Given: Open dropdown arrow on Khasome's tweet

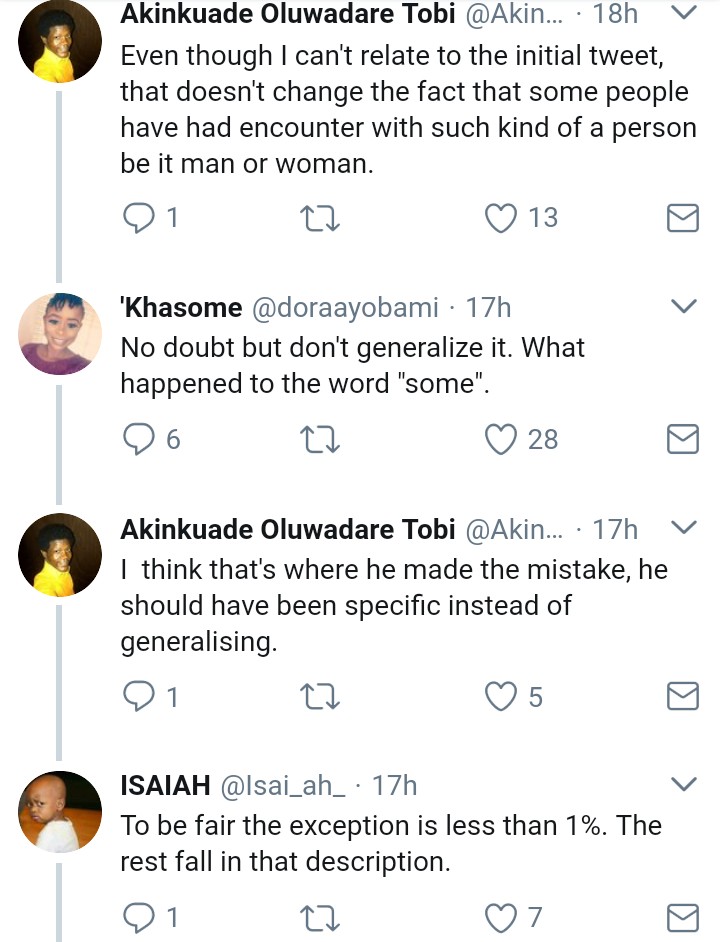Looking at the screenshot, I should [x=682, y=307].
